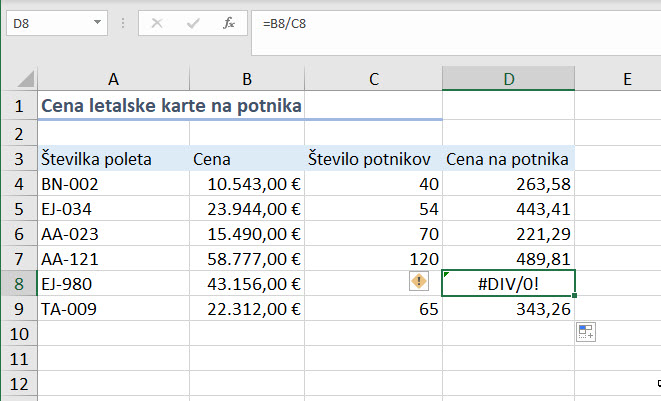Click result cell 263,58

pyautogui.click(x=508, y=183)
